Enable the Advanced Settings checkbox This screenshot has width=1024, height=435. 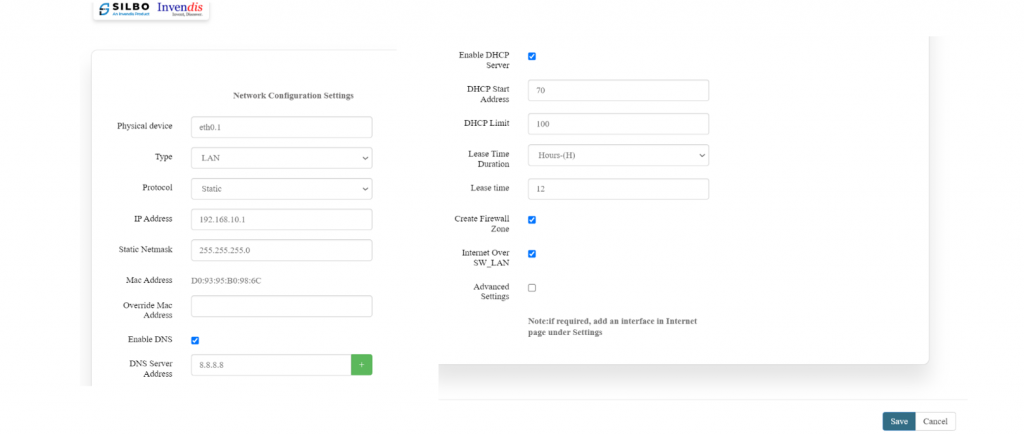[532, 288]
